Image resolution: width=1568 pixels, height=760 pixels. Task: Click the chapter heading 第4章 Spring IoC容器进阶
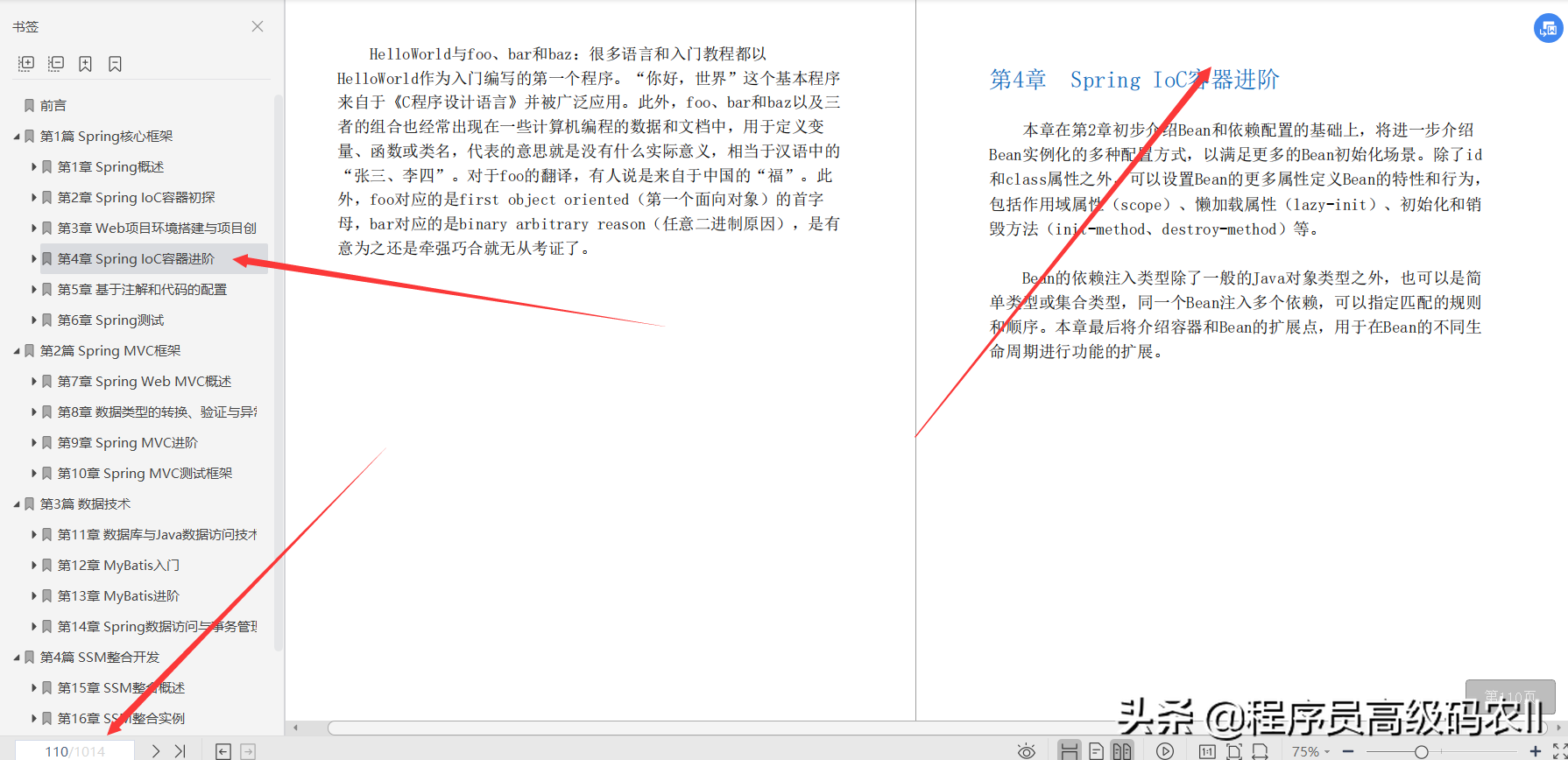coord(1134,80)
